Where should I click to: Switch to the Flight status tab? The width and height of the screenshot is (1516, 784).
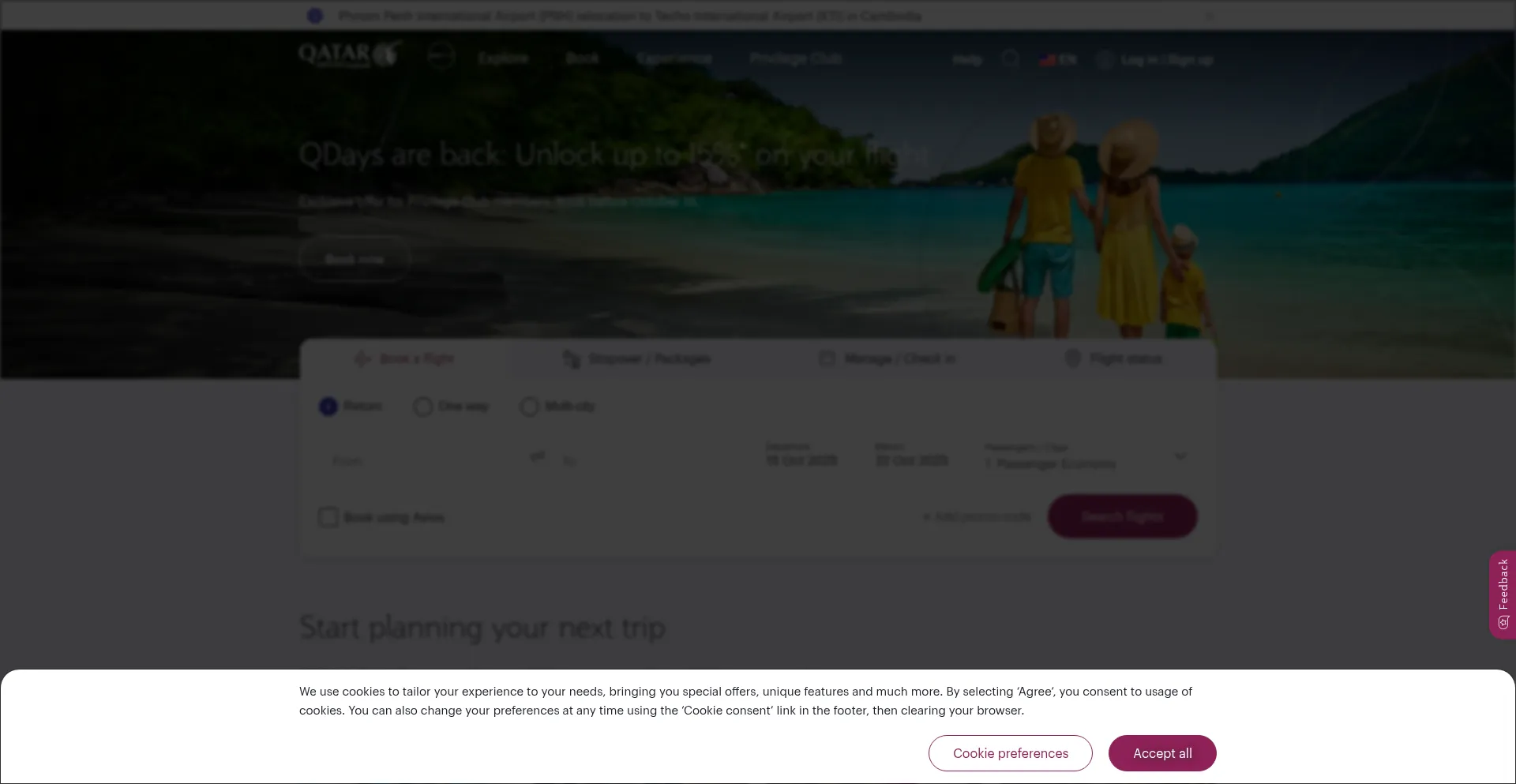(x=1114, y=359)
